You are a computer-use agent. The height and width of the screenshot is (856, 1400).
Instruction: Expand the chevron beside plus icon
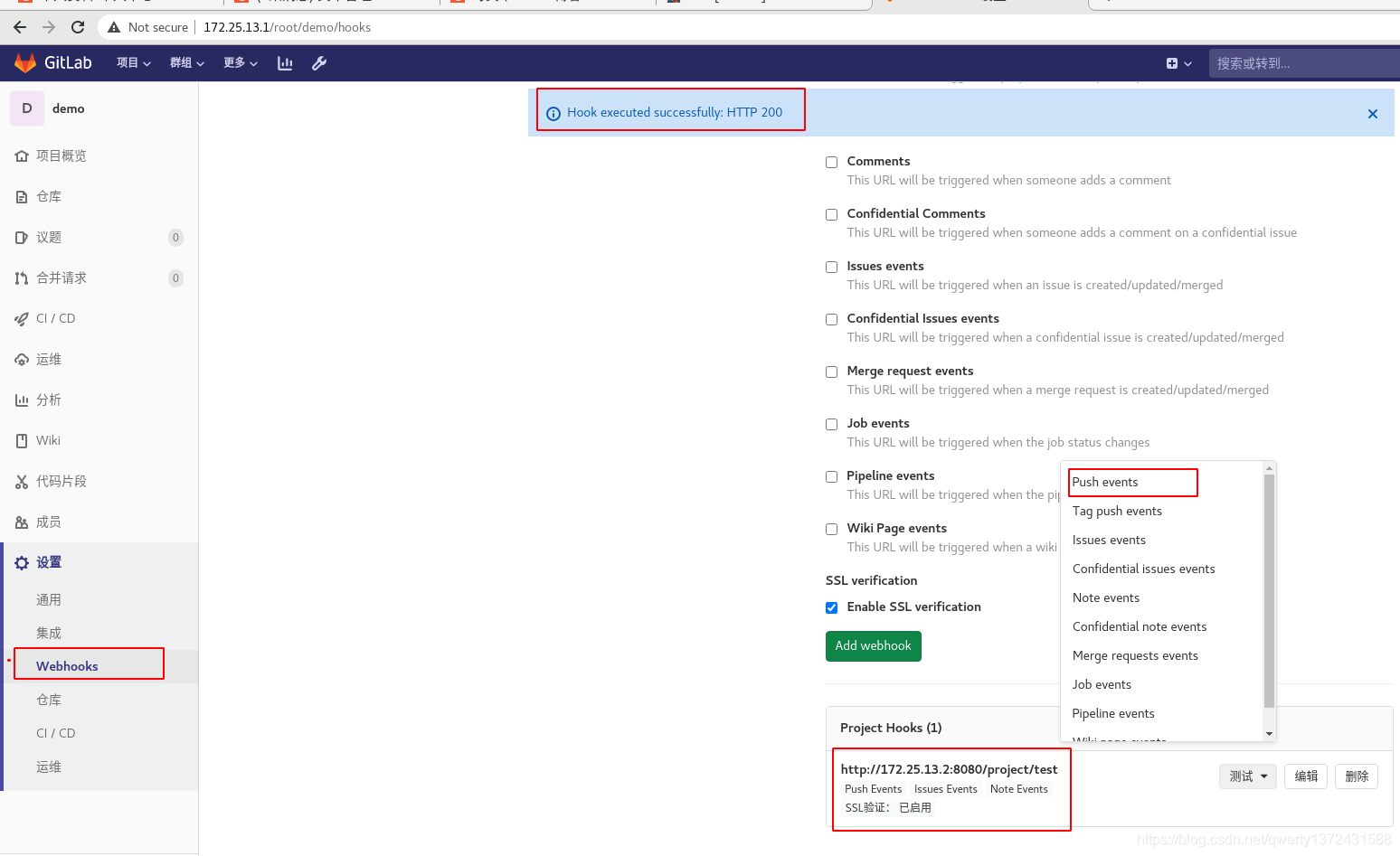click(1187, 64)
